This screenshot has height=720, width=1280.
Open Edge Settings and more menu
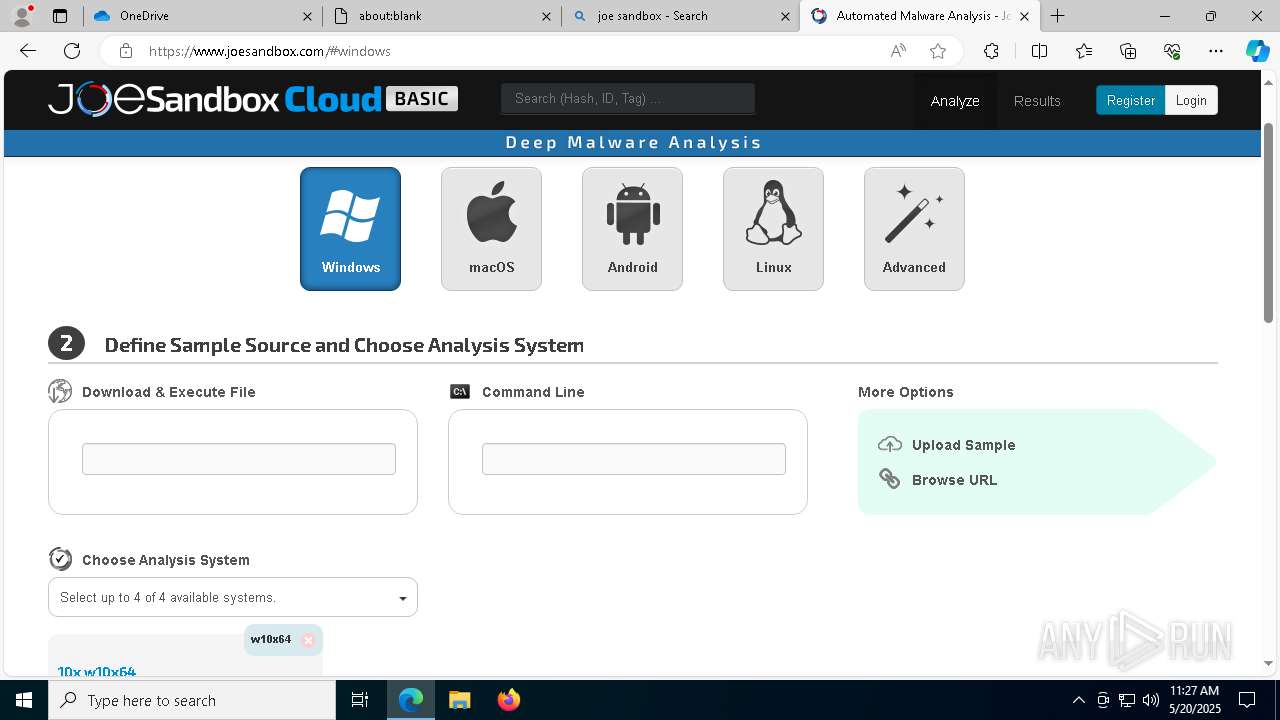[x=1216, y=51]
